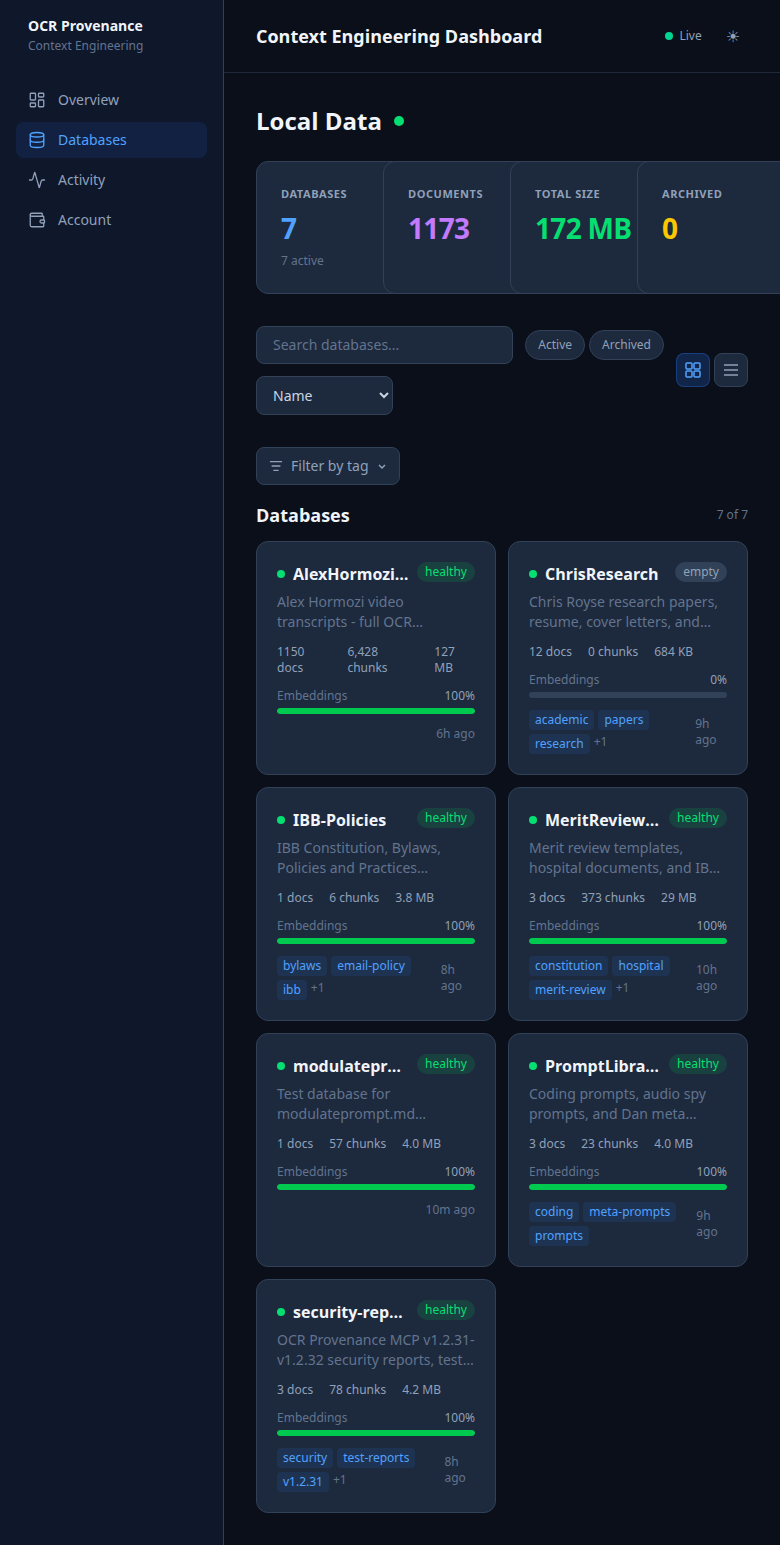Switch to grid view layout
The width and height of the screenshot is (780, 1545).
(x=693, y=370)
